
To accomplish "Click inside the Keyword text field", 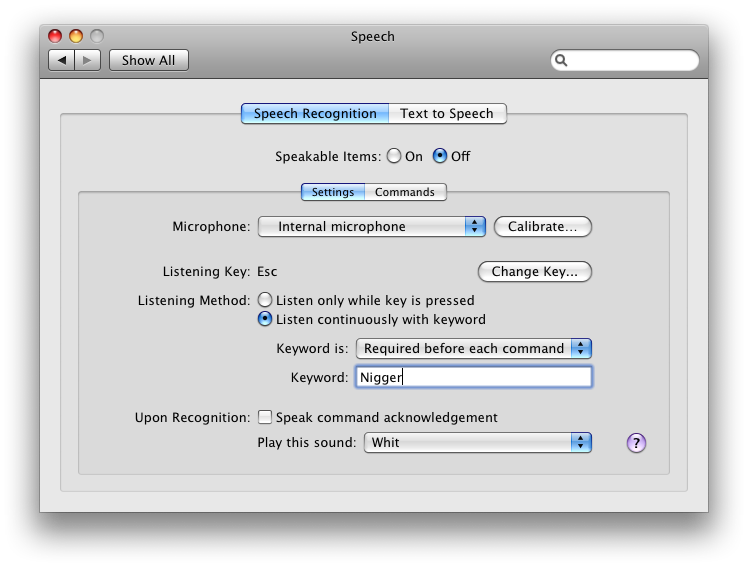I will 474,377.
